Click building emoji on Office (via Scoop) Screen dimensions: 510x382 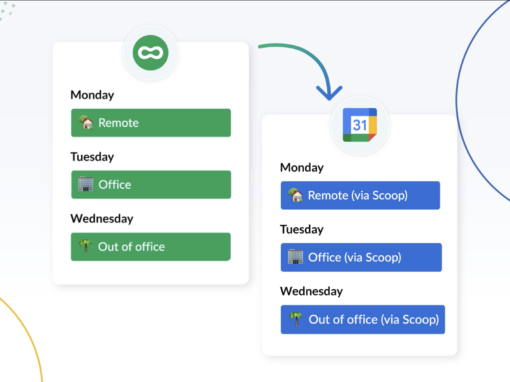[295, 257]
